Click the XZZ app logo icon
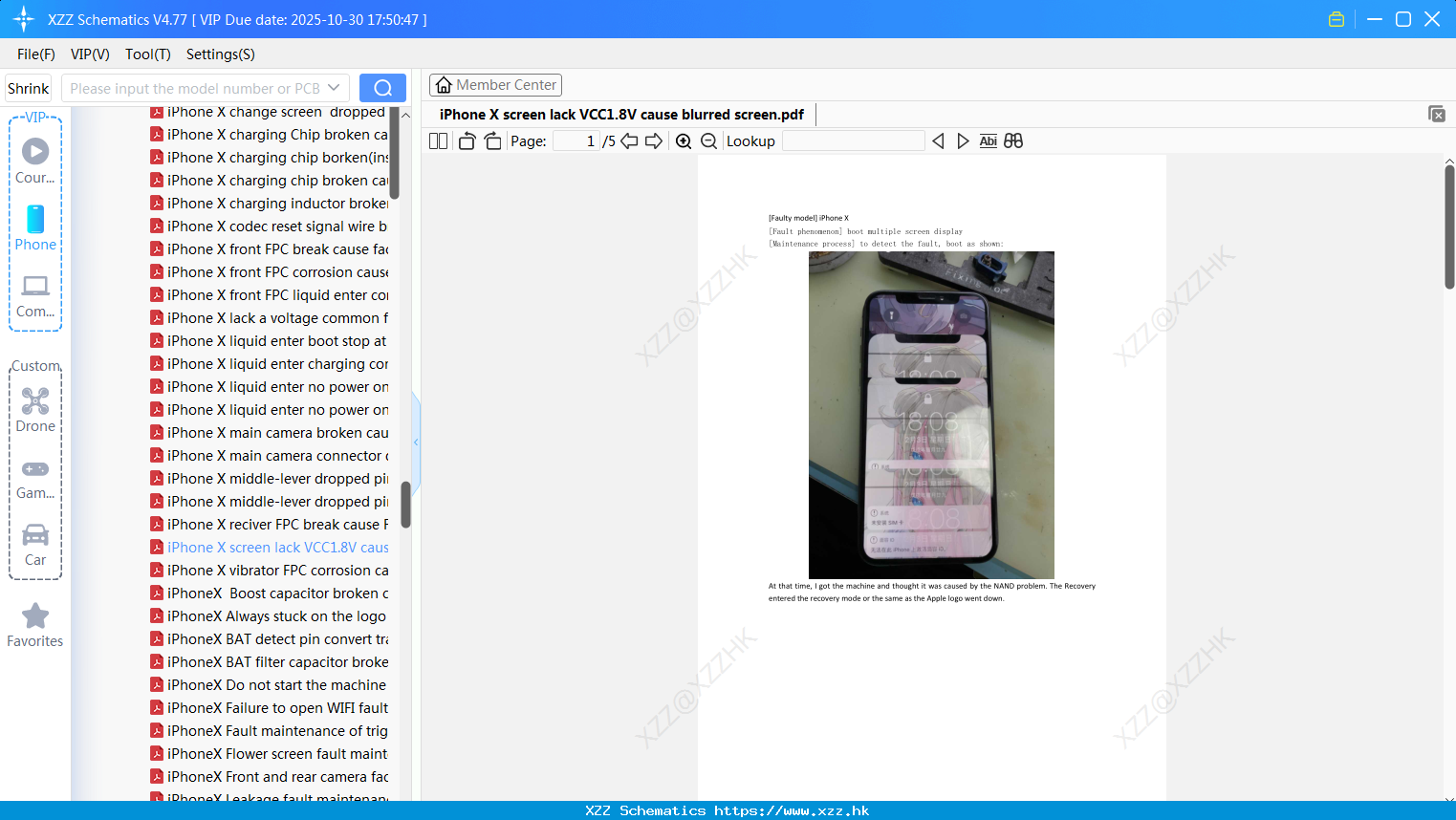The image size is (1456, 820). pos(24,19)
